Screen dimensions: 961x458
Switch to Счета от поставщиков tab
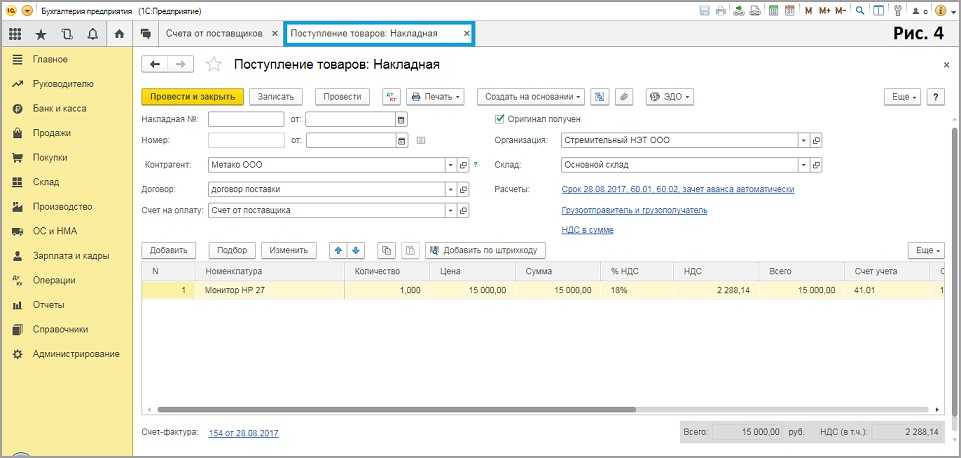pos(213,34)
